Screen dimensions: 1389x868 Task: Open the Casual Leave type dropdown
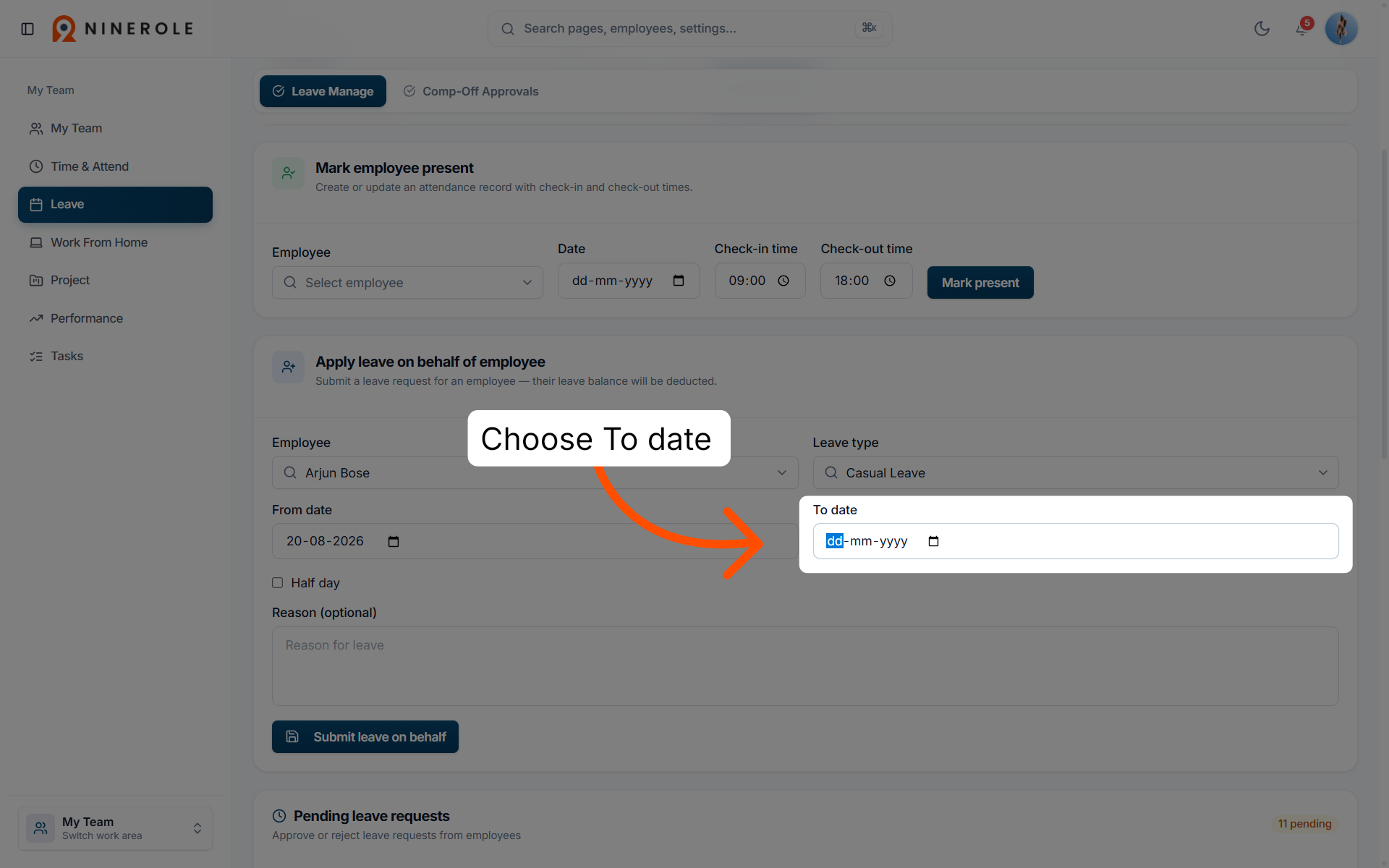coord(1075,472)
